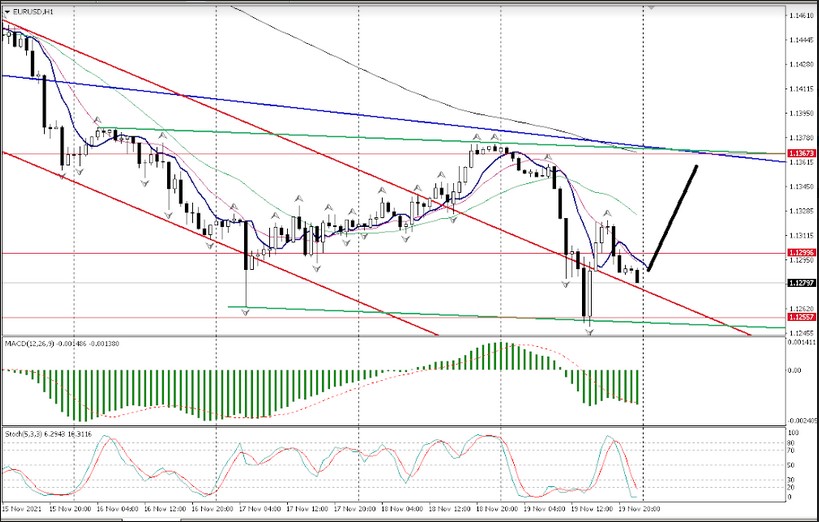
Task: Select the thick black forecast arrow line
Action: click(x=674, y=217)
